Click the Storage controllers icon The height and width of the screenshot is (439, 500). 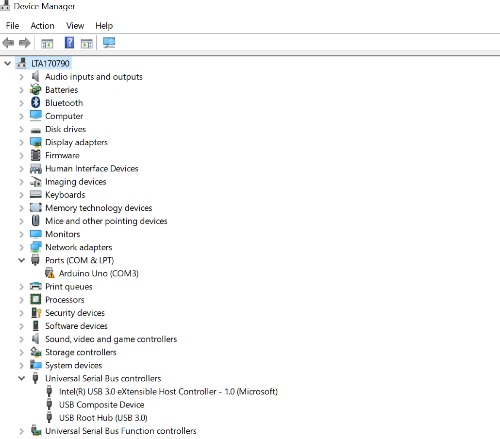tap(36, 352)
